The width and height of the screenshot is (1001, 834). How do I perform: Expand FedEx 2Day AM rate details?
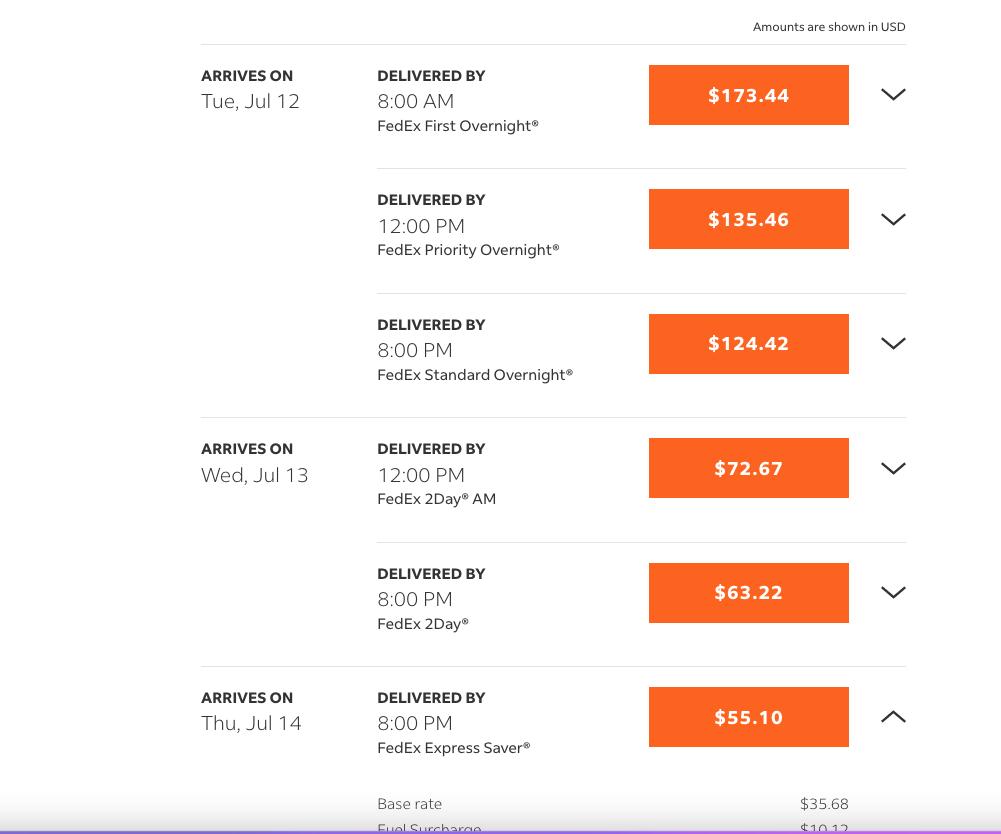point(893,468)
